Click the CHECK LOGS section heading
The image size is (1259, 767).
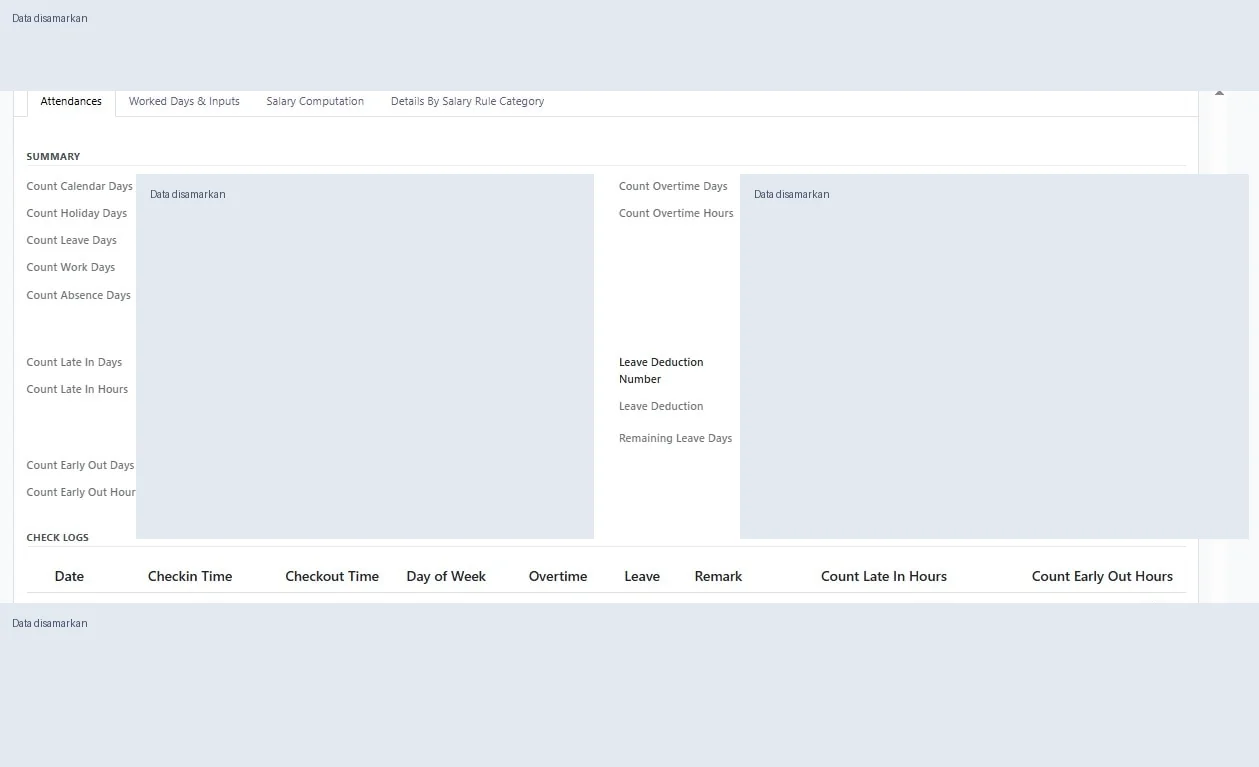coord(57,538)
